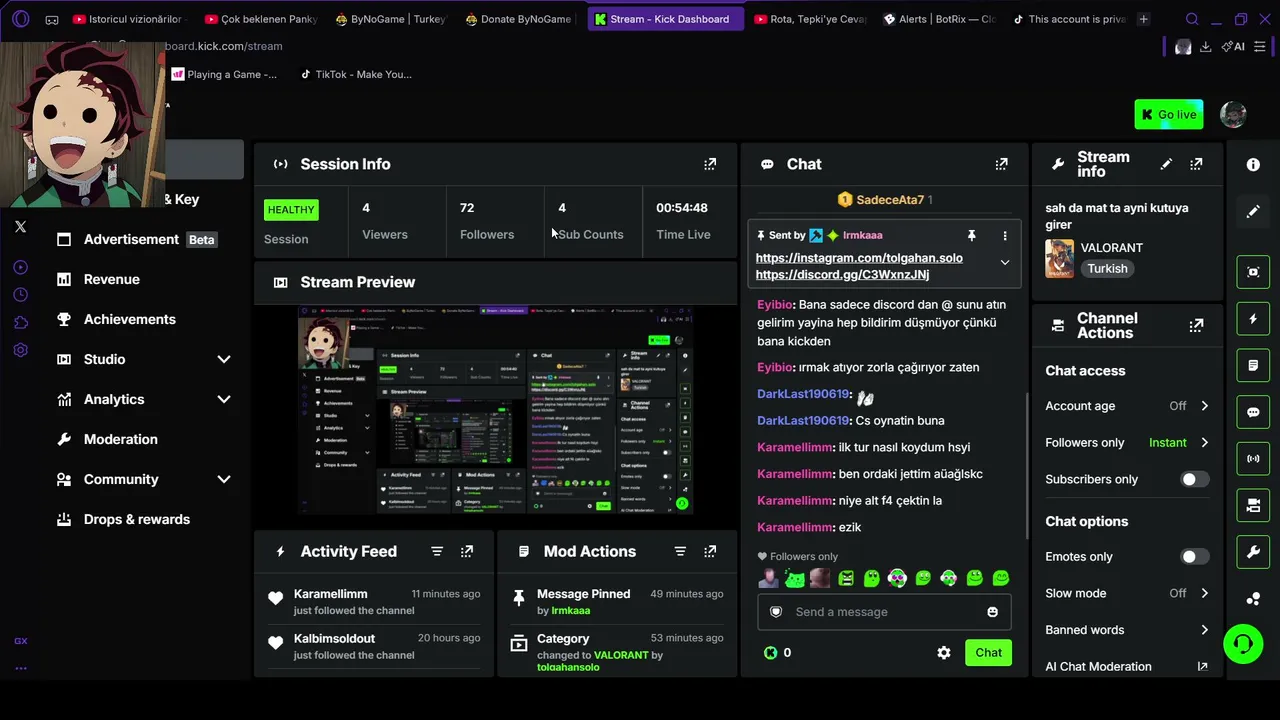
Task: Open AI Chat Moderation external link
Action: coord(1202,667)
